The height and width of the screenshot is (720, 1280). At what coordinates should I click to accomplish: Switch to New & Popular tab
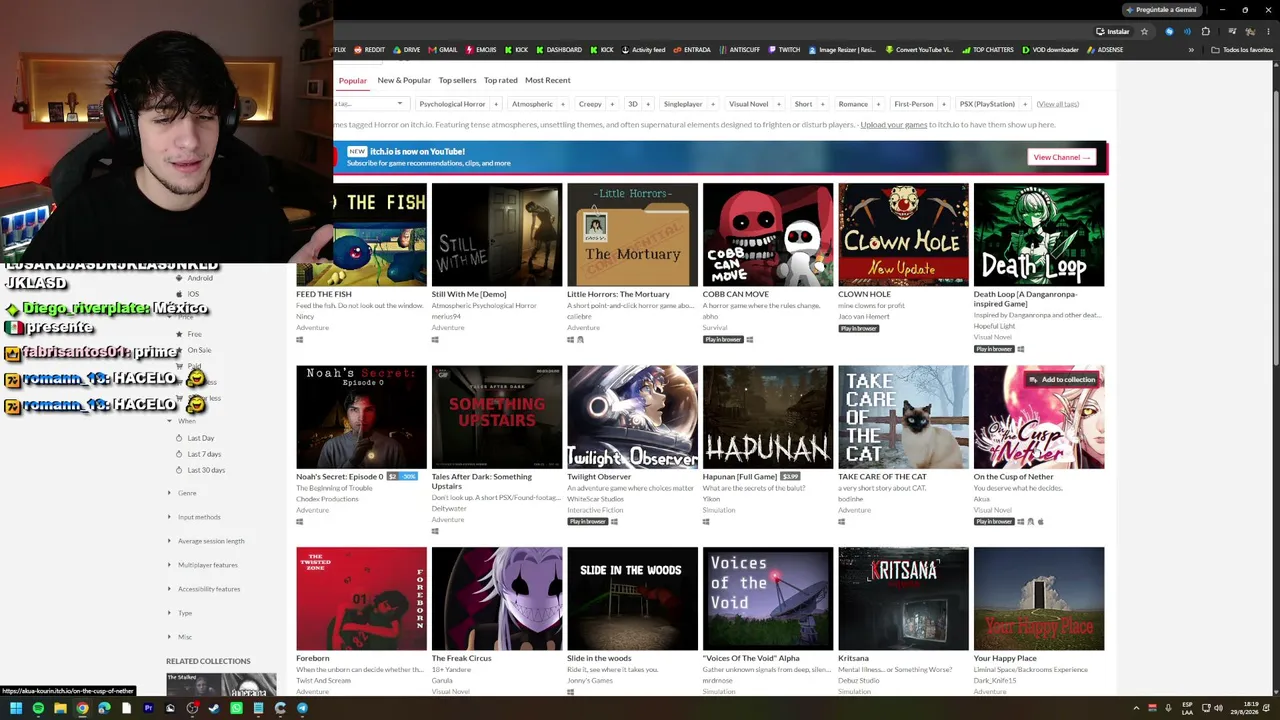pos(404,80)
